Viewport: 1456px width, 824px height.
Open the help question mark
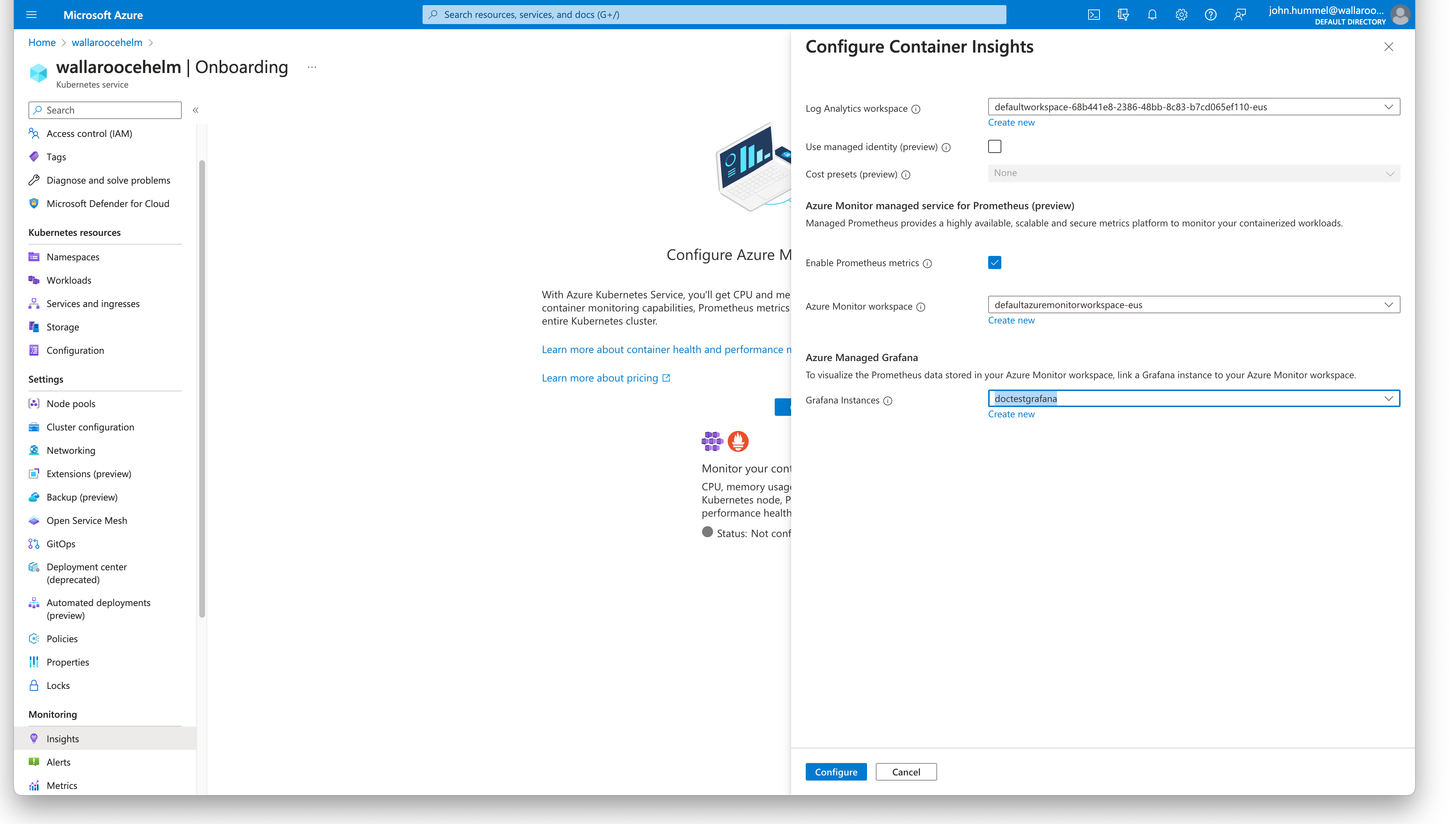[1210, 15]
